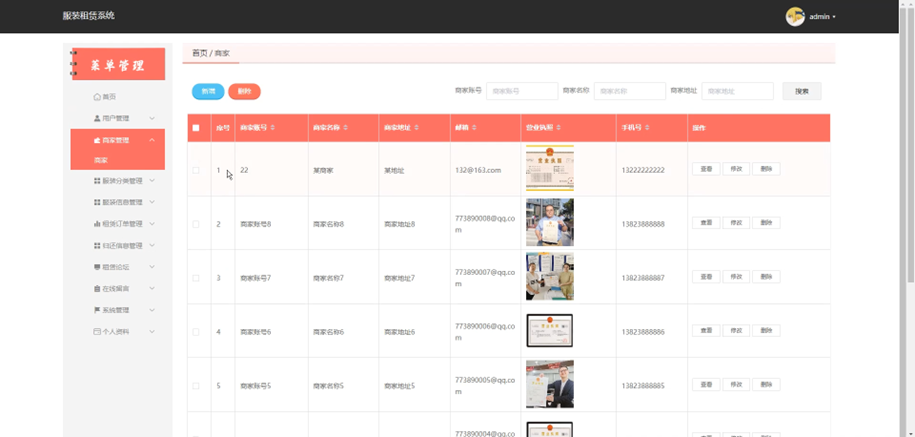The height and width of the screenshot is (437, 915).
Task: Expand the 服装分类管理 menu chevron
Action: click(152, 181)
